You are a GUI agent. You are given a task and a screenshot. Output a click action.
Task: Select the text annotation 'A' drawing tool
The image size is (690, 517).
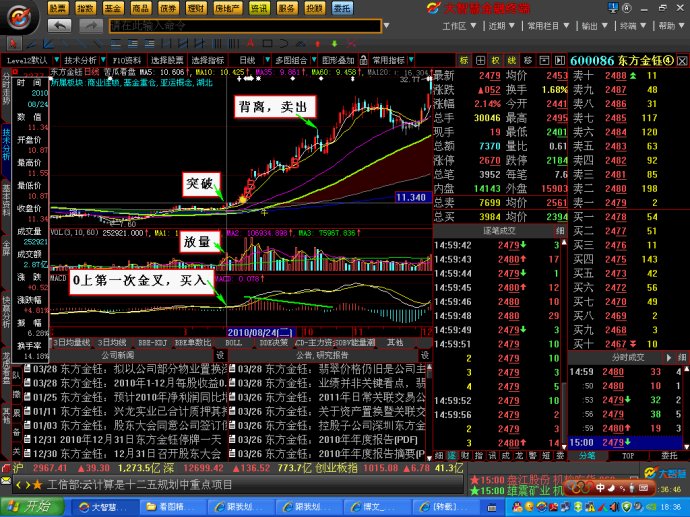pos(250,44)
